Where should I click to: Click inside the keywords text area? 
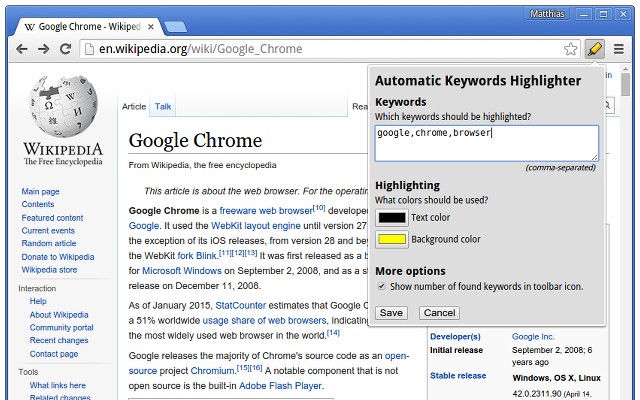point(487,143)
